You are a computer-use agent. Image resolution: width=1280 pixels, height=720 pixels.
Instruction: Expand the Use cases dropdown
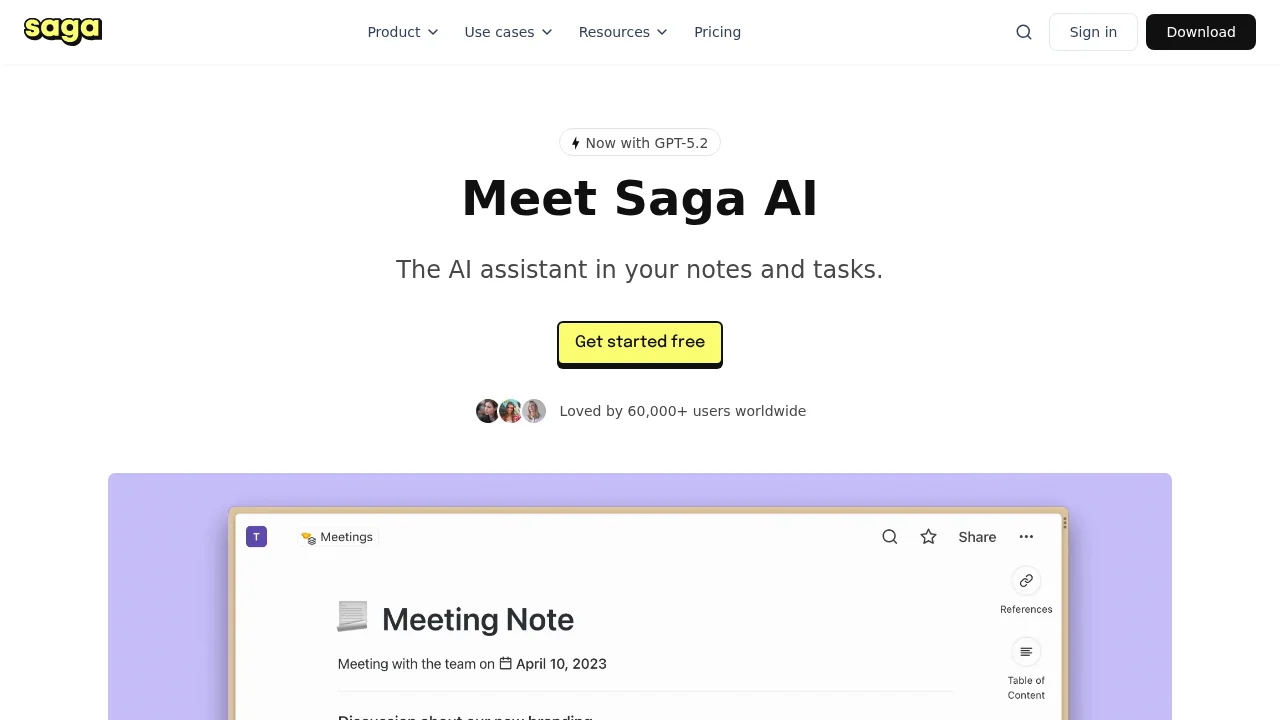coord(507,32)
